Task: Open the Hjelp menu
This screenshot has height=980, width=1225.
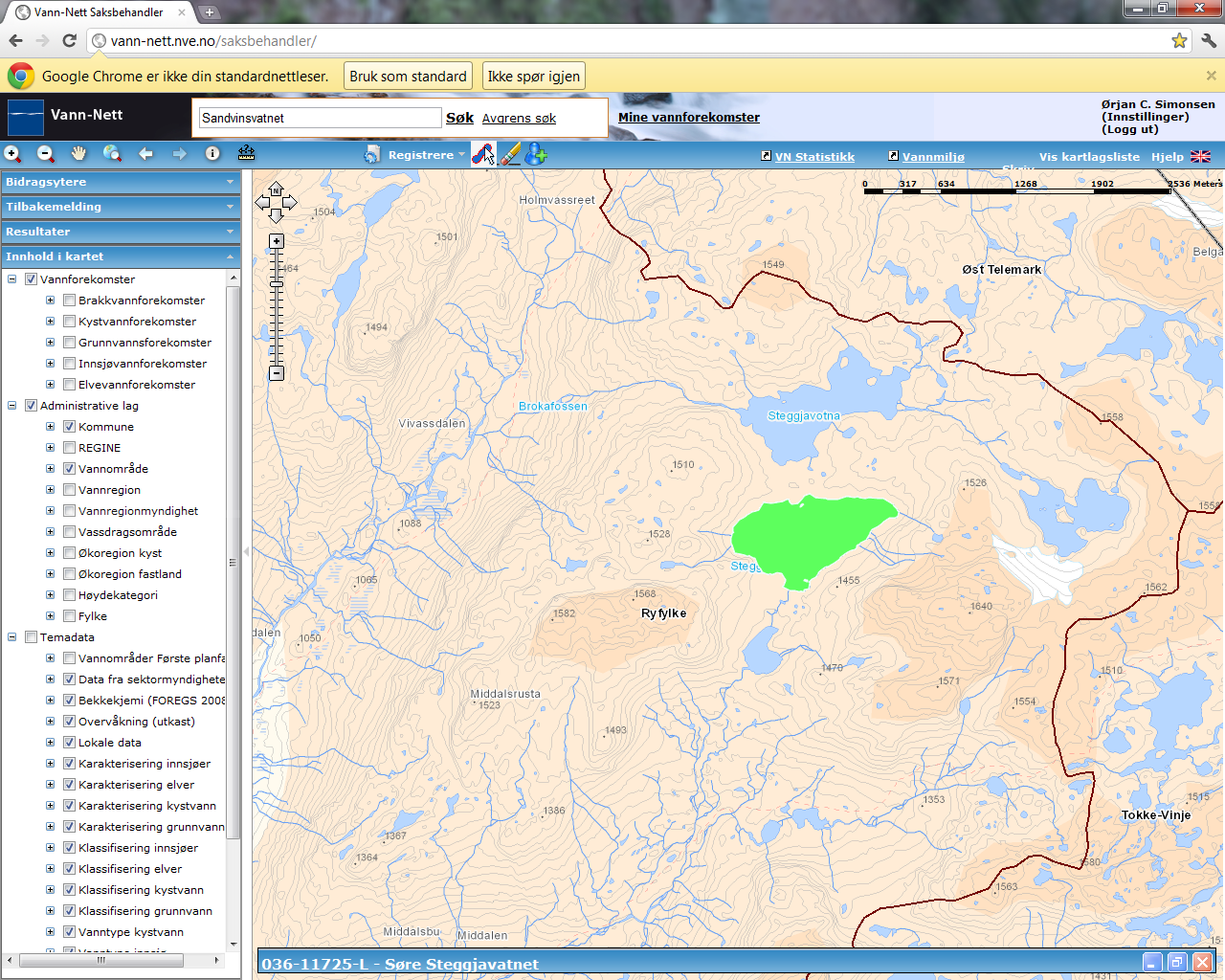Action: 1167,157
